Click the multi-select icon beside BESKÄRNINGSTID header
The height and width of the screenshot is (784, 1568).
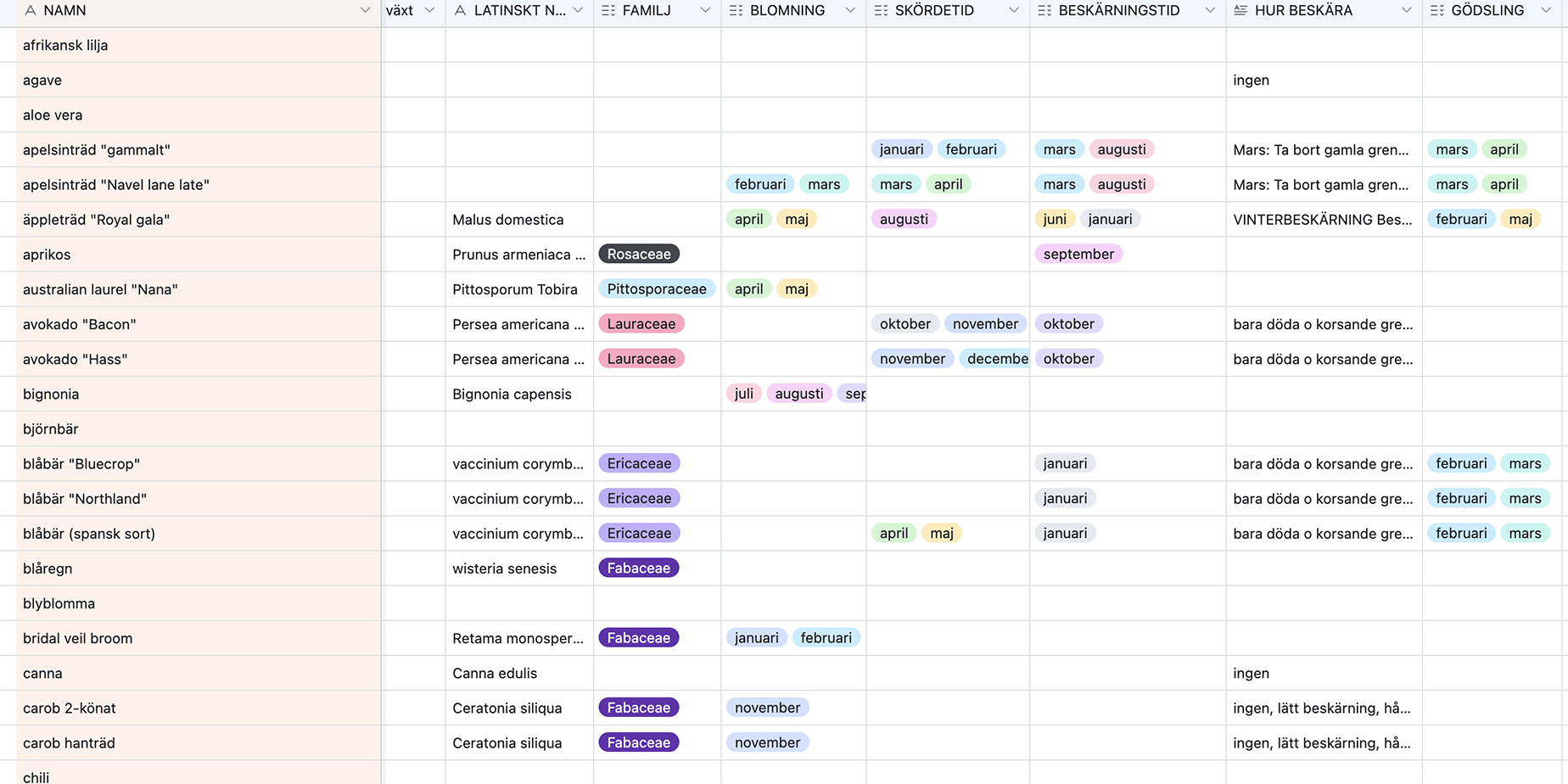click(x=1044, y=10)
